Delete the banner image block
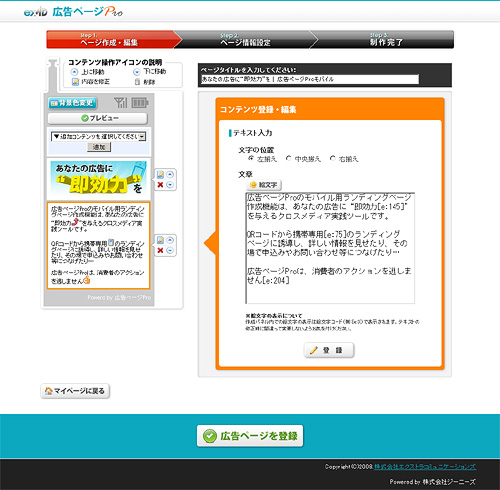This screenshot has height=490, width=500. [x=160, y=185]
